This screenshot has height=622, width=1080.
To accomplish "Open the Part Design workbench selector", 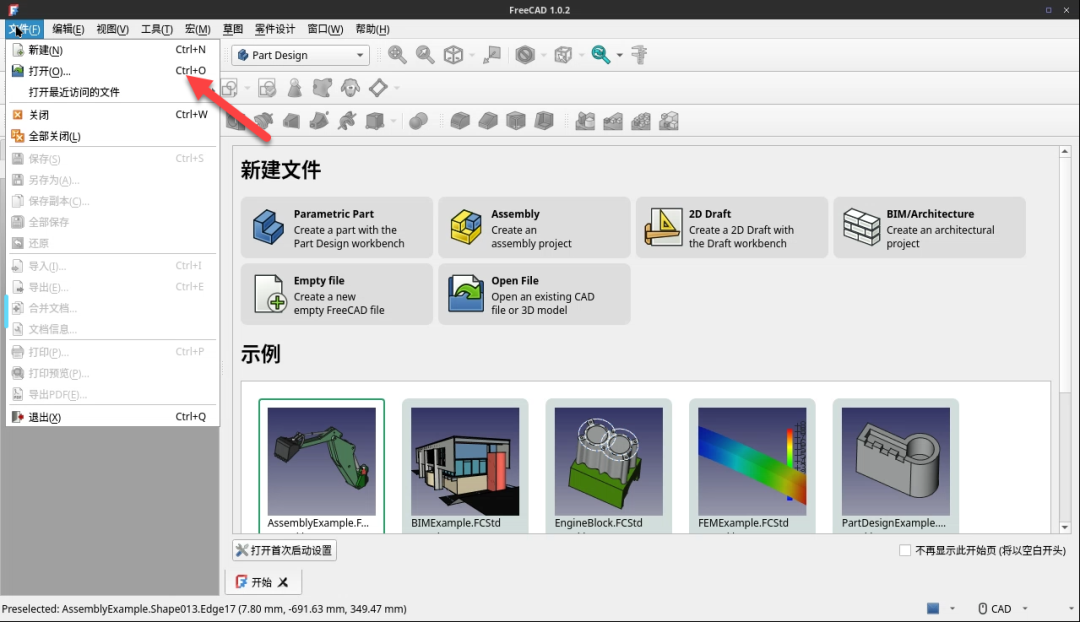I will coord(300,55).
